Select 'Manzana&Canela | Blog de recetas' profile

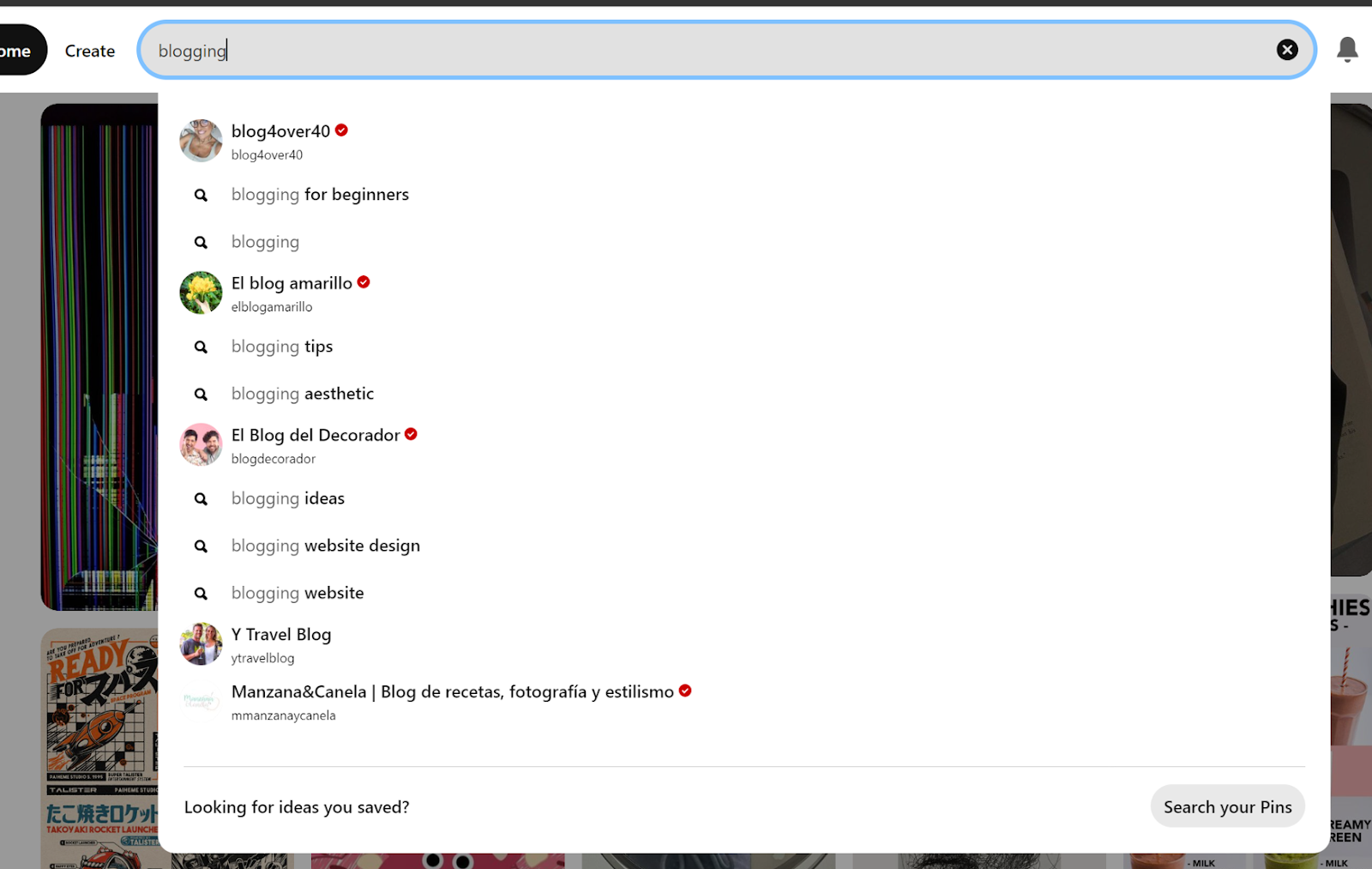[453, 692]
